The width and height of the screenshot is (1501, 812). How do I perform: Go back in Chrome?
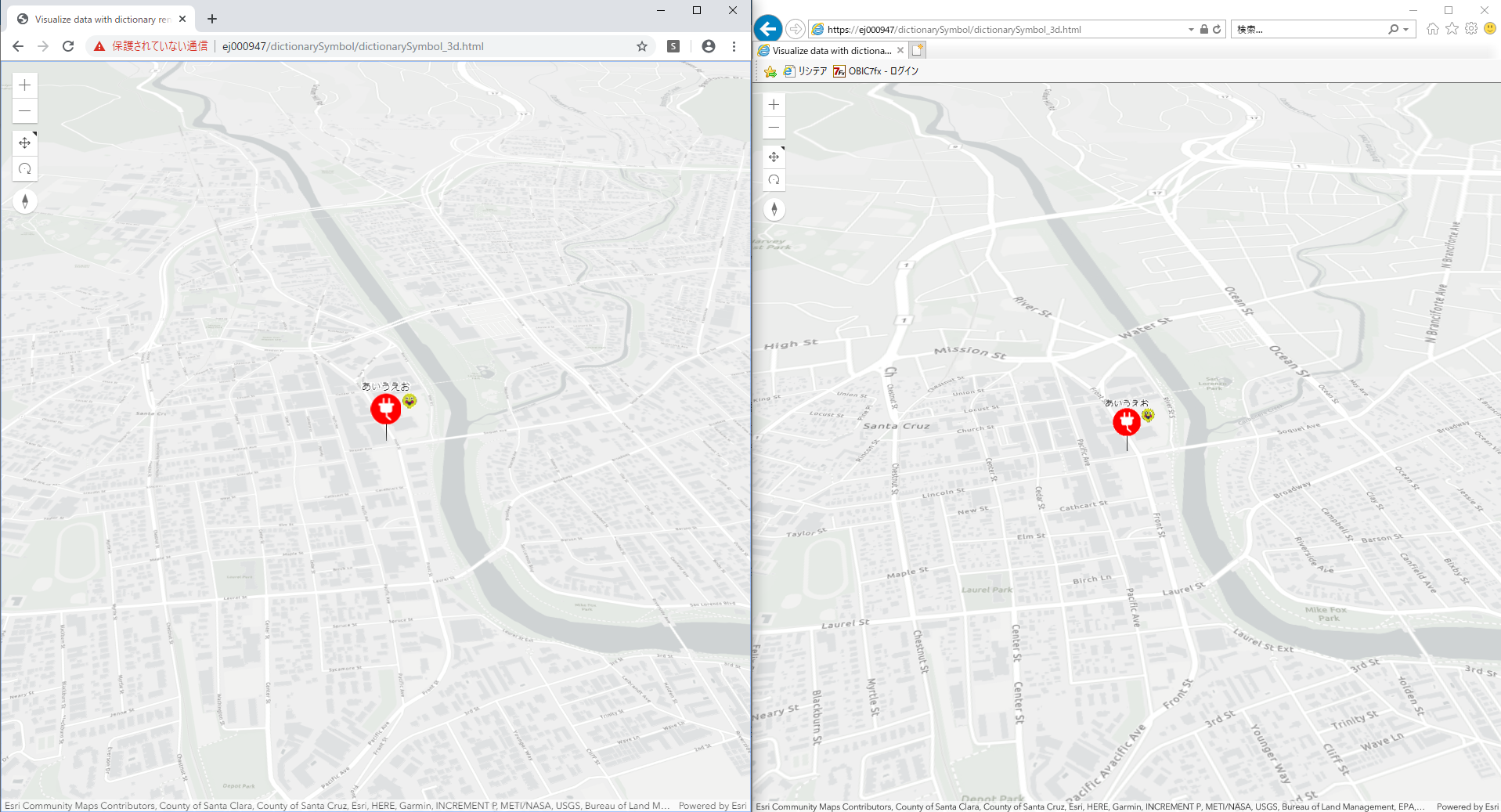click(18, 46)
